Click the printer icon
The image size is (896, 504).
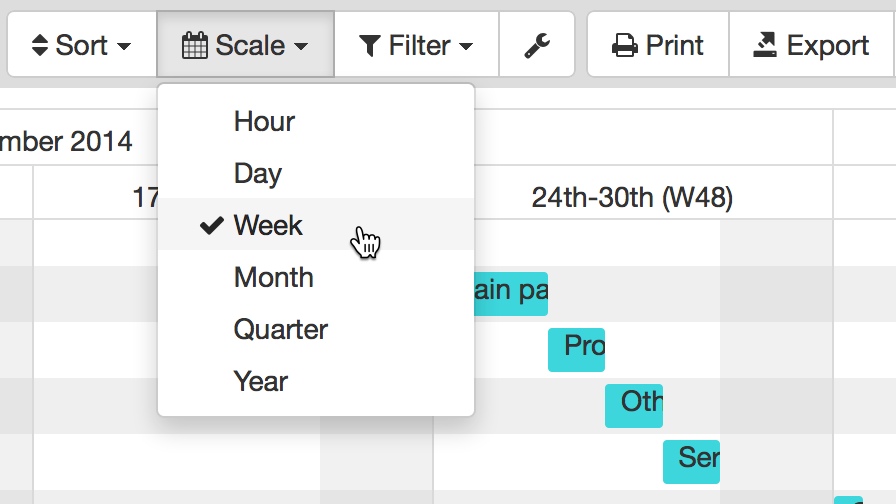click(x=625, y=45)
